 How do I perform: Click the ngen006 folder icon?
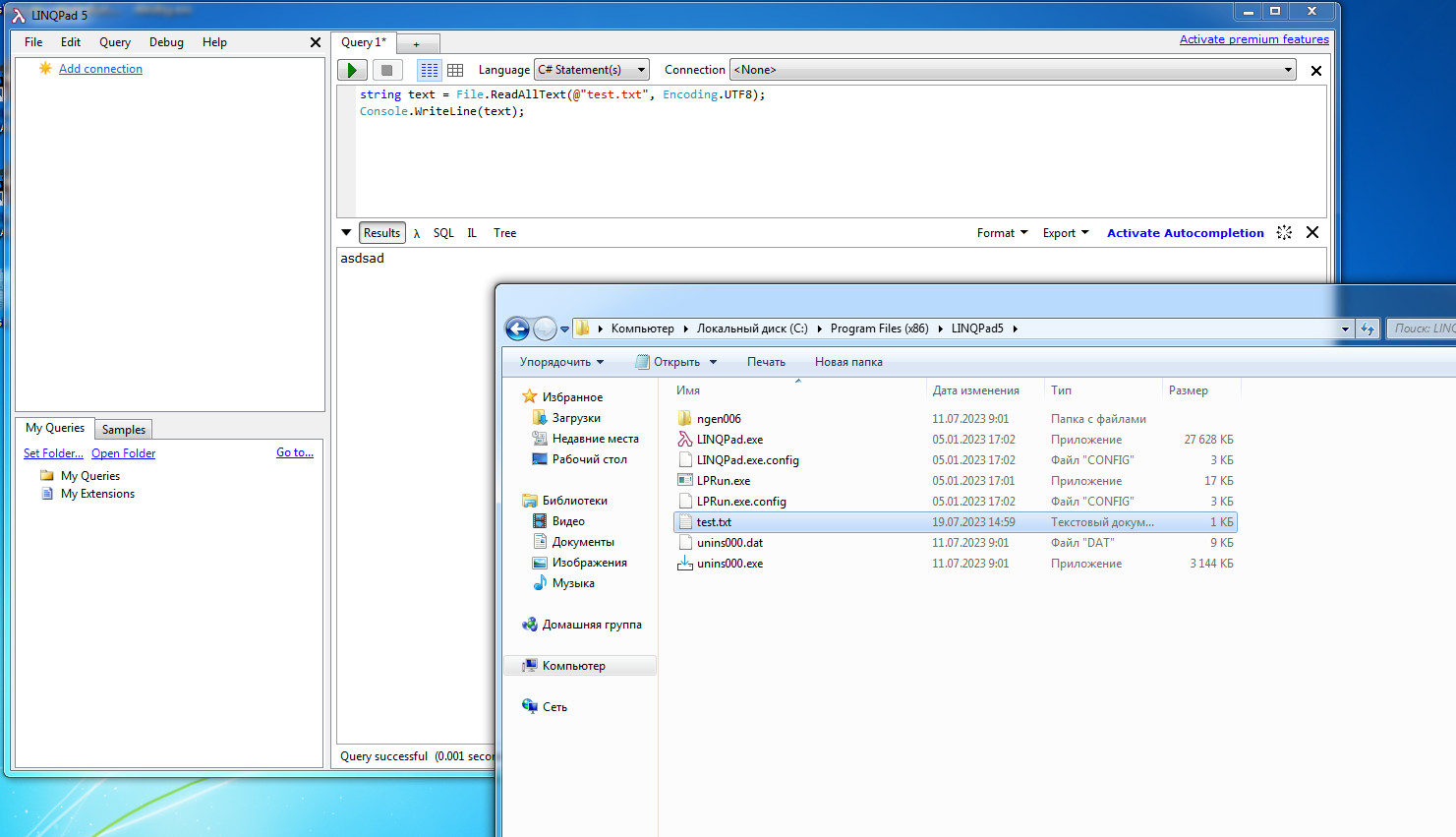pyautogui.click(x=685, y=419)
